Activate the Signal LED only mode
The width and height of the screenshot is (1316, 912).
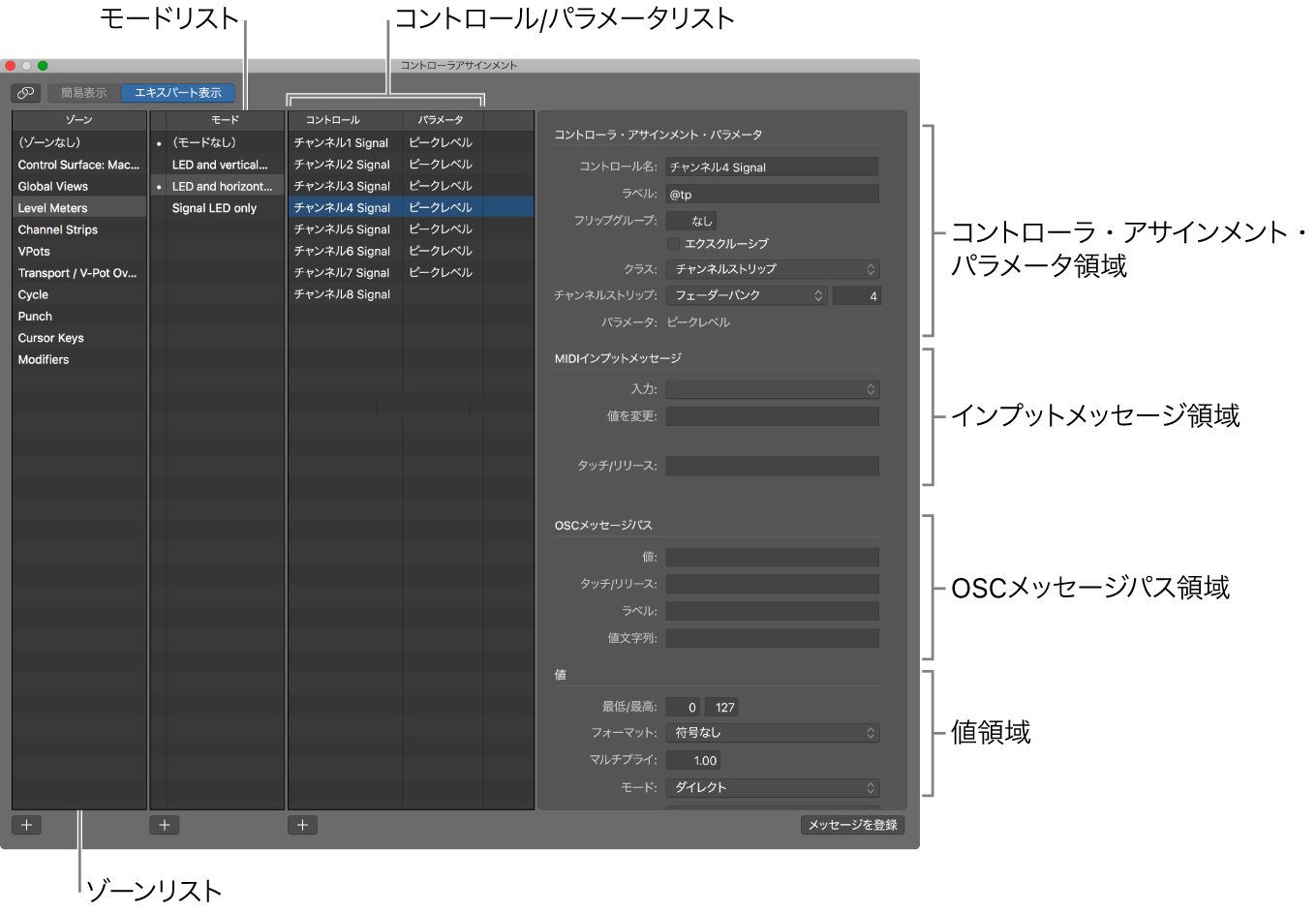216,207
